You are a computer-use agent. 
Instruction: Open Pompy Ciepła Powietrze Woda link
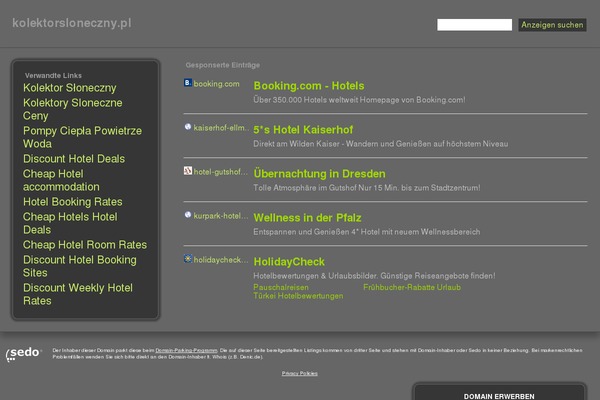click(82, 137)
